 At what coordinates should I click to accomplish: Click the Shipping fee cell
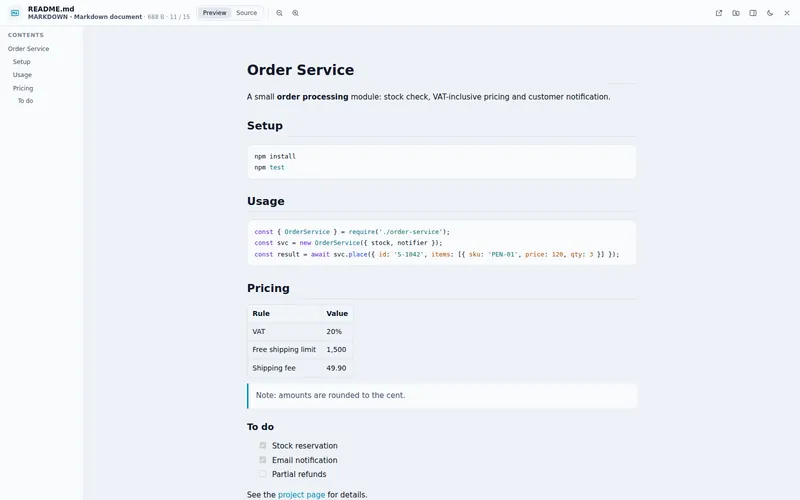click(x=285, y=368)
